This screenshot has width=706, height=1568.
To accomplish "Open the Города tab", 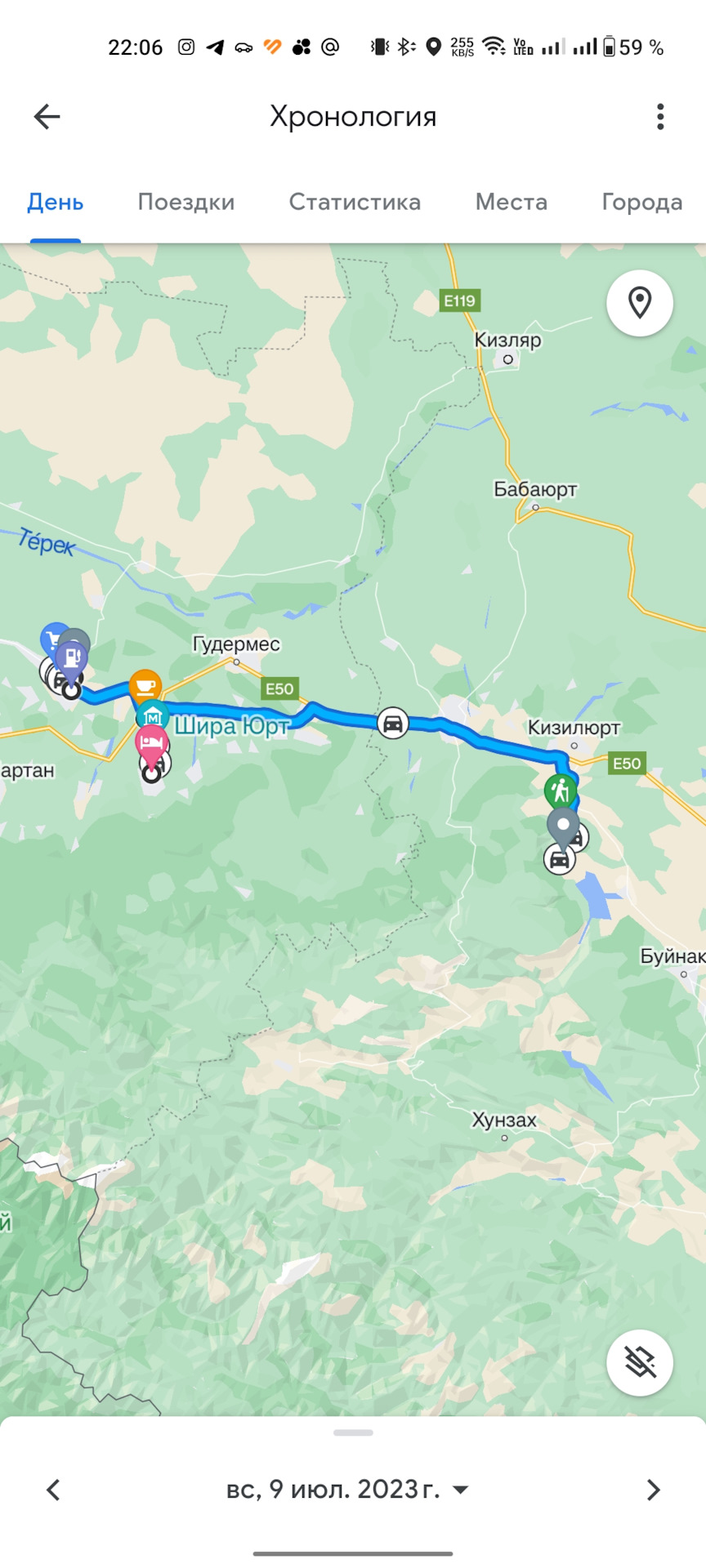I will click(x=642, y=202).
